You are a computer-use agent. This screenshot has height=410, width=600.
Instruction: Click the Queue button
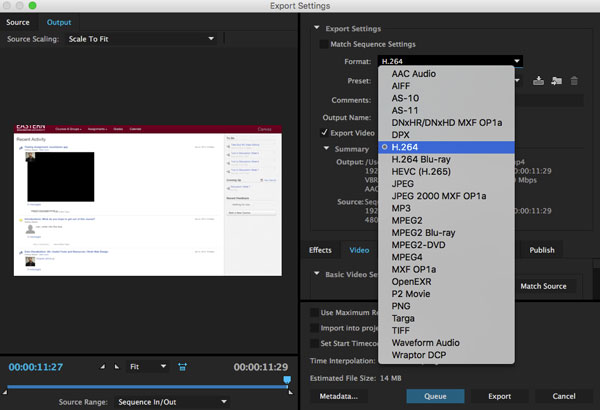[x=435, y=396]
